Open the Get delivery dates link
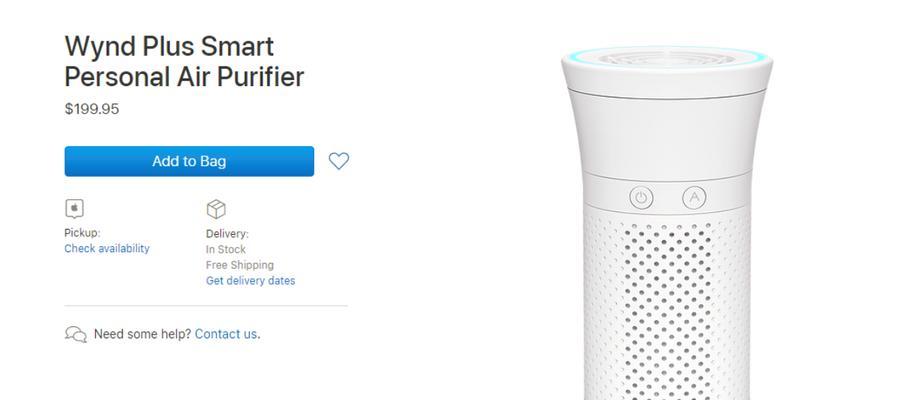Viewport: 924px width, 400px height. pos(250,280)
